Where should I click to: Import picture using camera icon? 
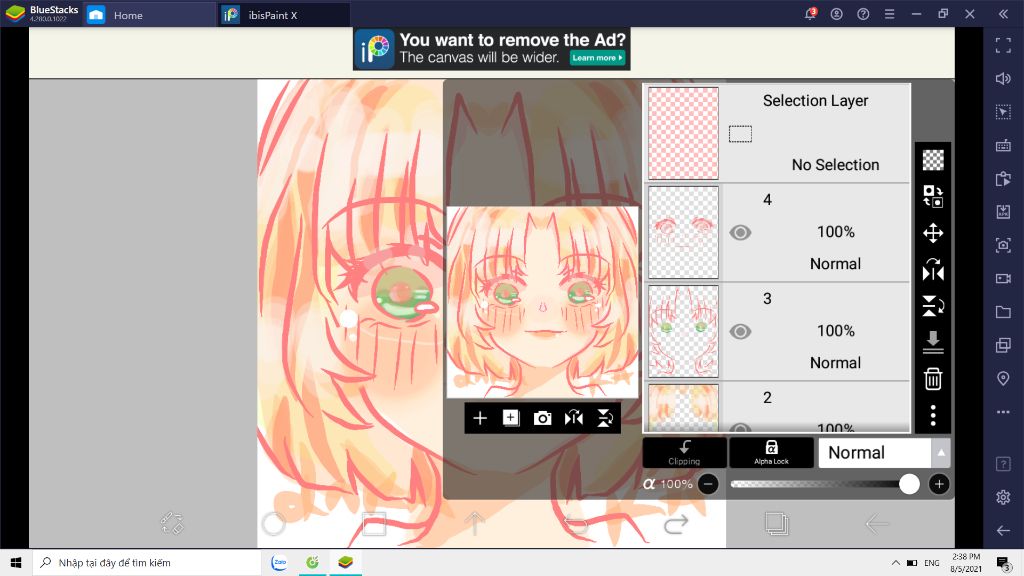pos(542,418)
